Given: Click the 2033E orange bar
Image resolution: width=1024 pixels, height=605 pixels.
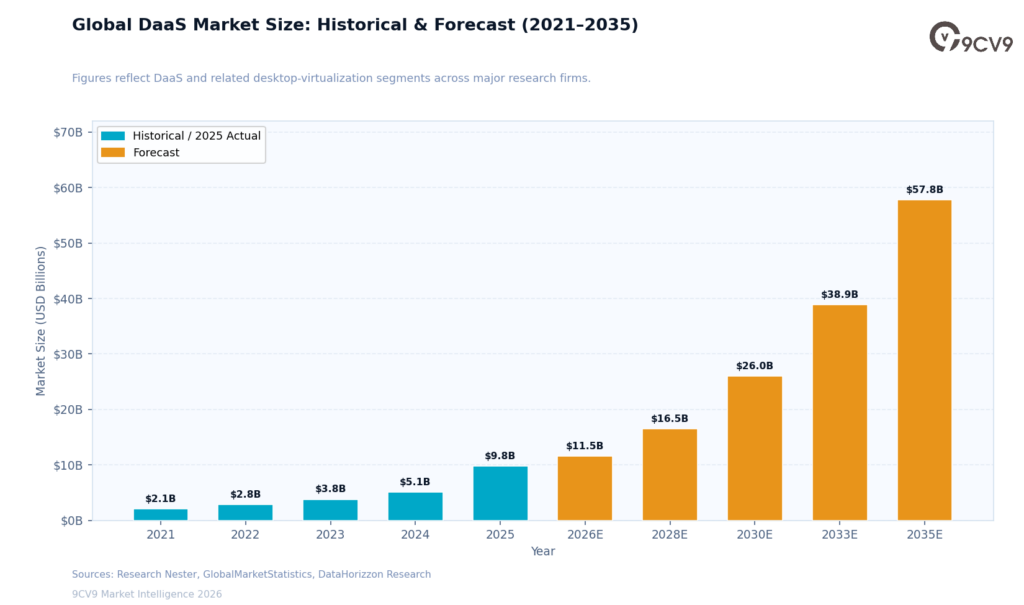Looking at the screenshot, I should pos(840,413).
